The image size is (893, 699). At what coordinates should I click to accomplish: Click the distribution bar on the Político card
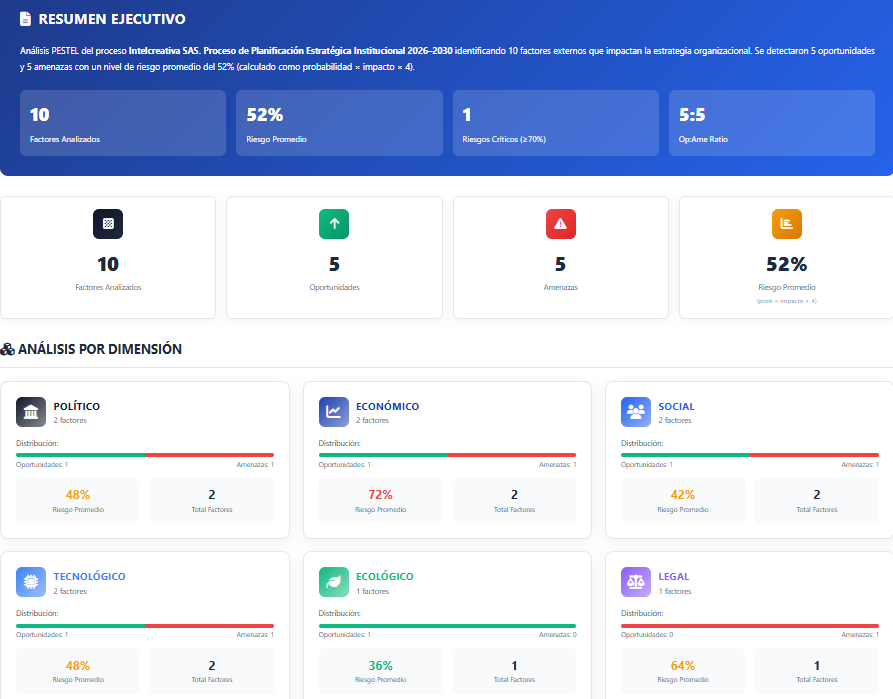(x=144, y=454)
